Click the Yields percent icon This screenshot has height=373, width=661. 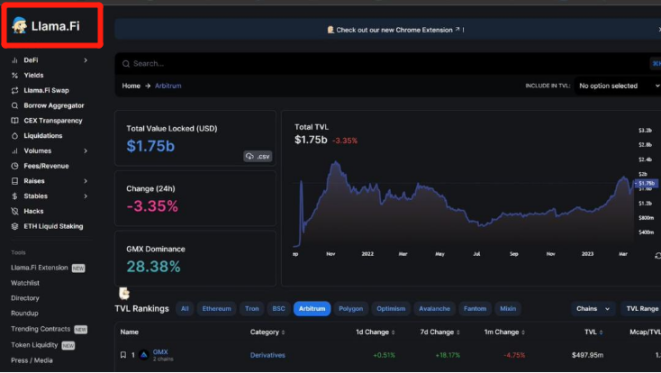pos(15,75)
